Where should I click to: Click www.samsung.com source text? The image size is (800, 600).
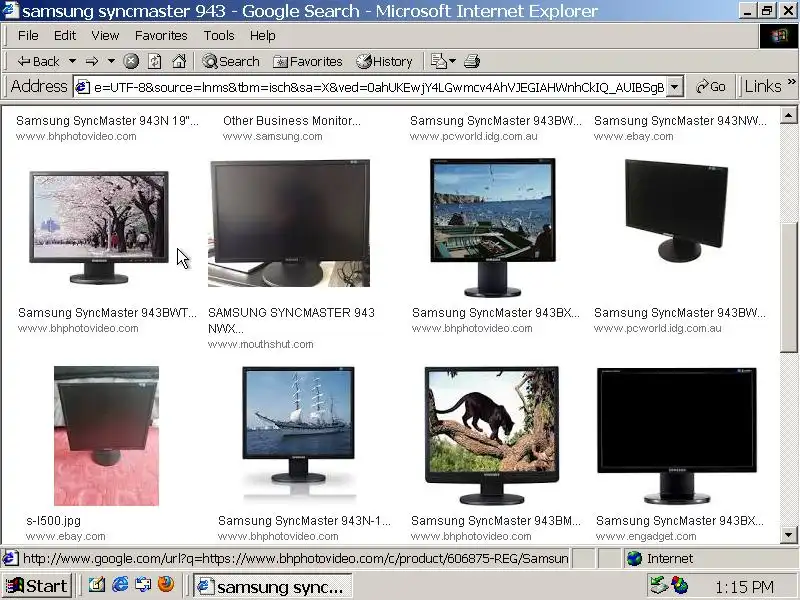tap(272, 136)
